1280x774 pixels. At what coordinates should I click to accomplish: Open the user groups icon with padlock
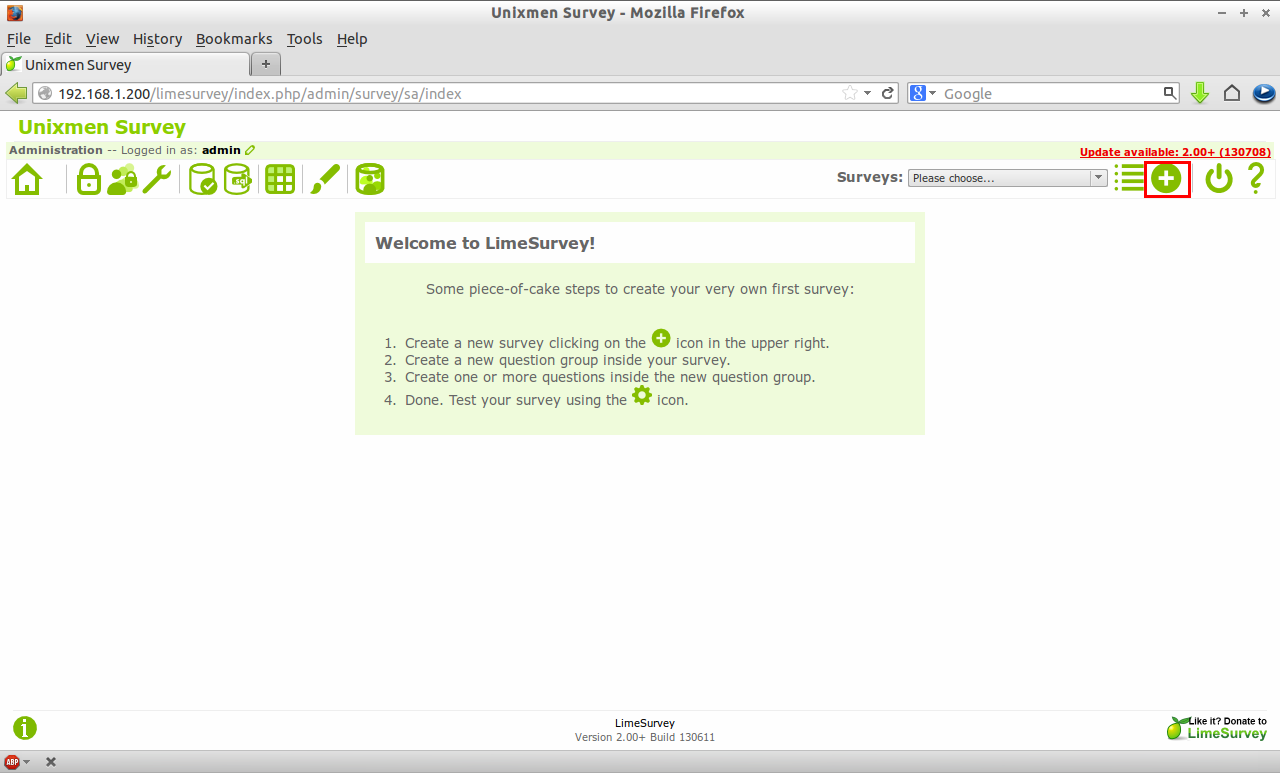click(122, 180)
